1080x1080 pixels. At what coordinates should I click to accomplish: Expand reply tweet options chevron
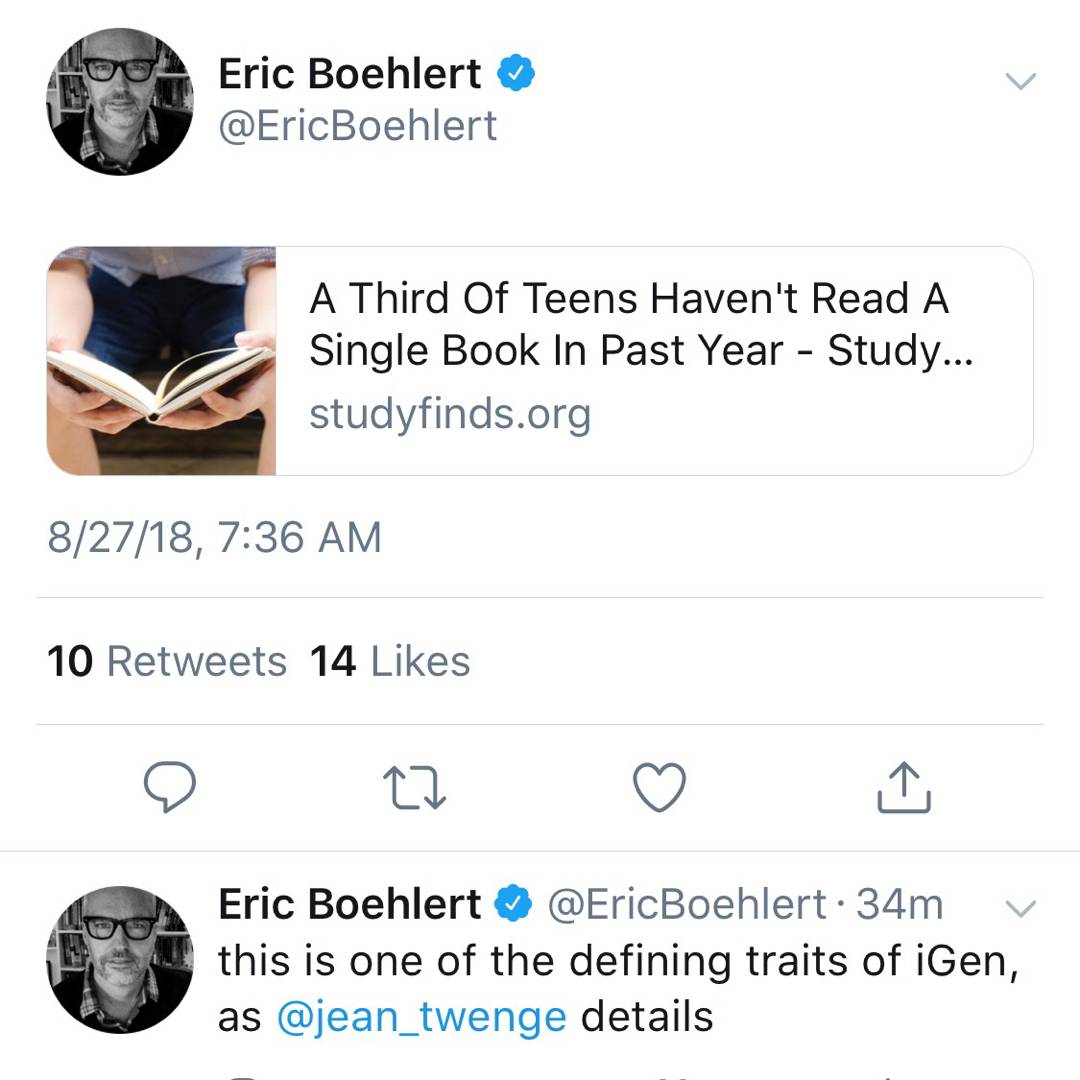[x=1020, y=908]
